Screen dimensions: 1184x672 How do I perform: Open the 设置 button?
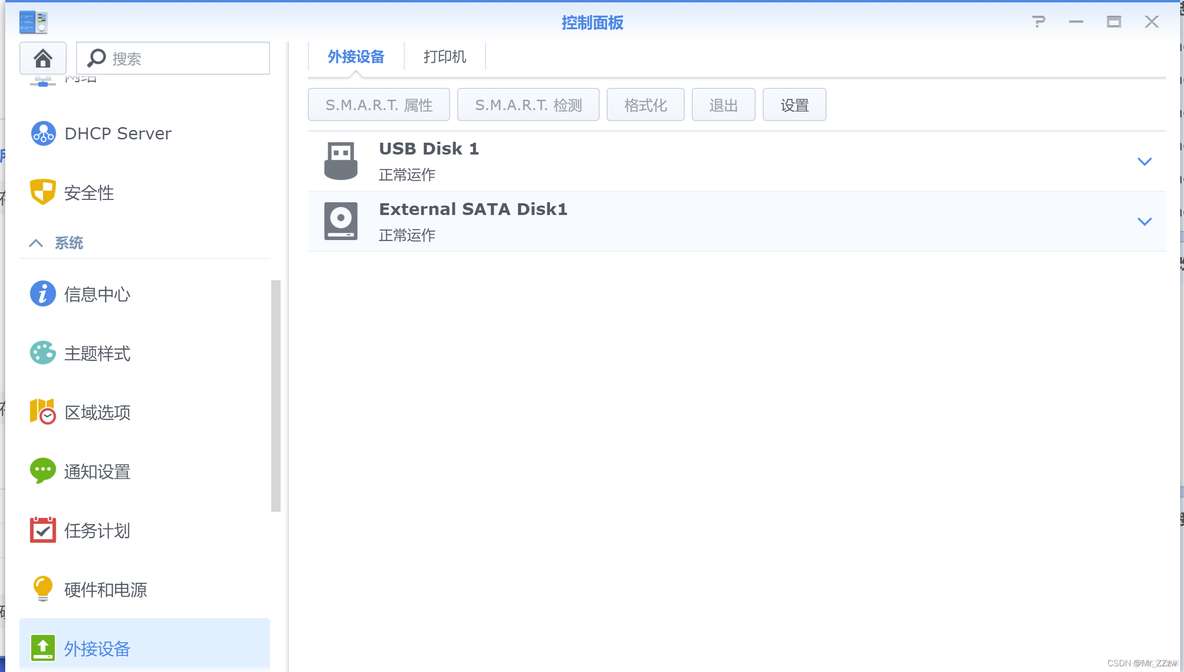[x=794, y=105]
